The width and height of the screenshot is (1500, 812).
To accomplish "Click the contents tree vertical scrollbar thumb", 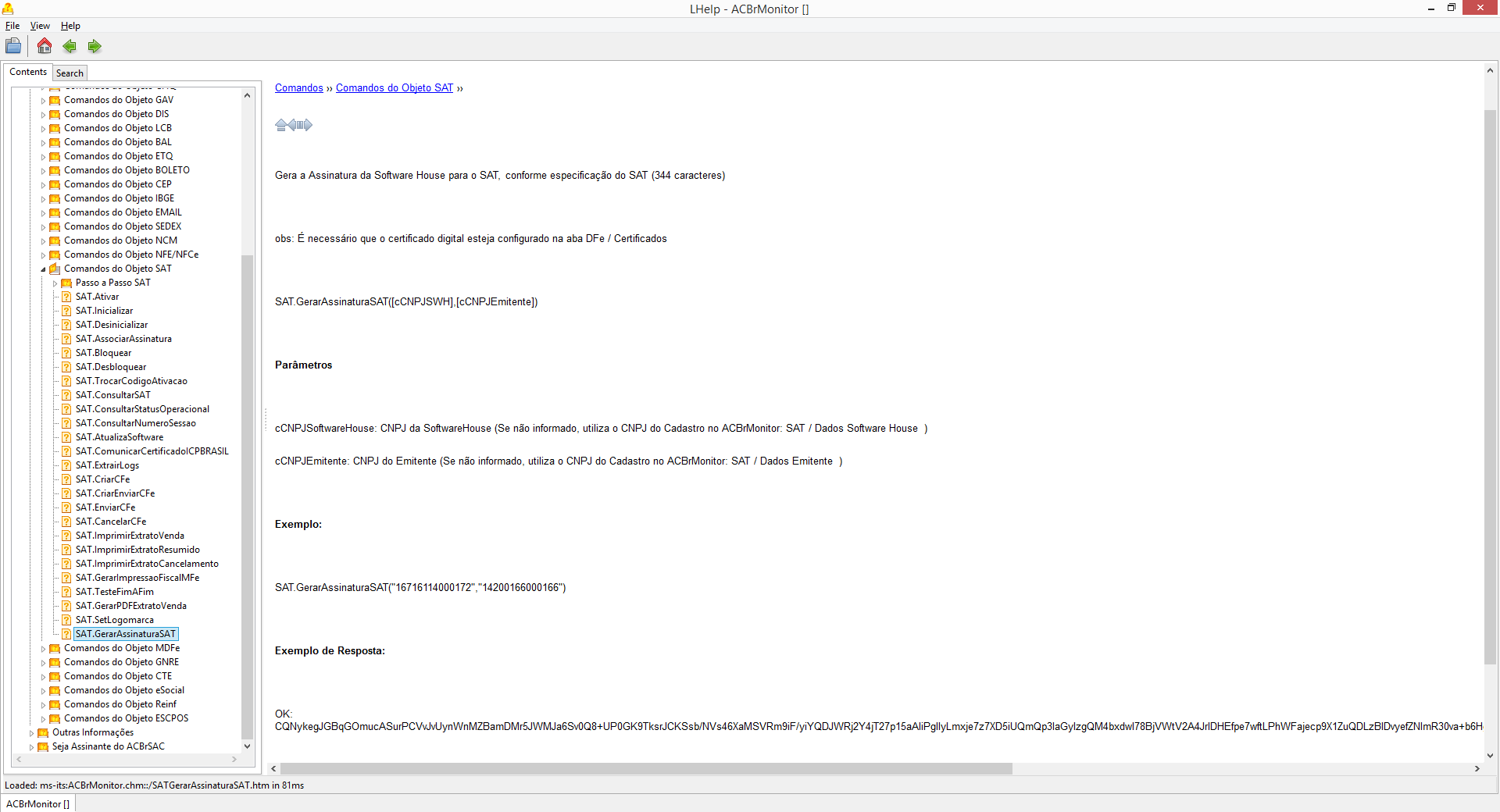I will [x=247, y=497].
